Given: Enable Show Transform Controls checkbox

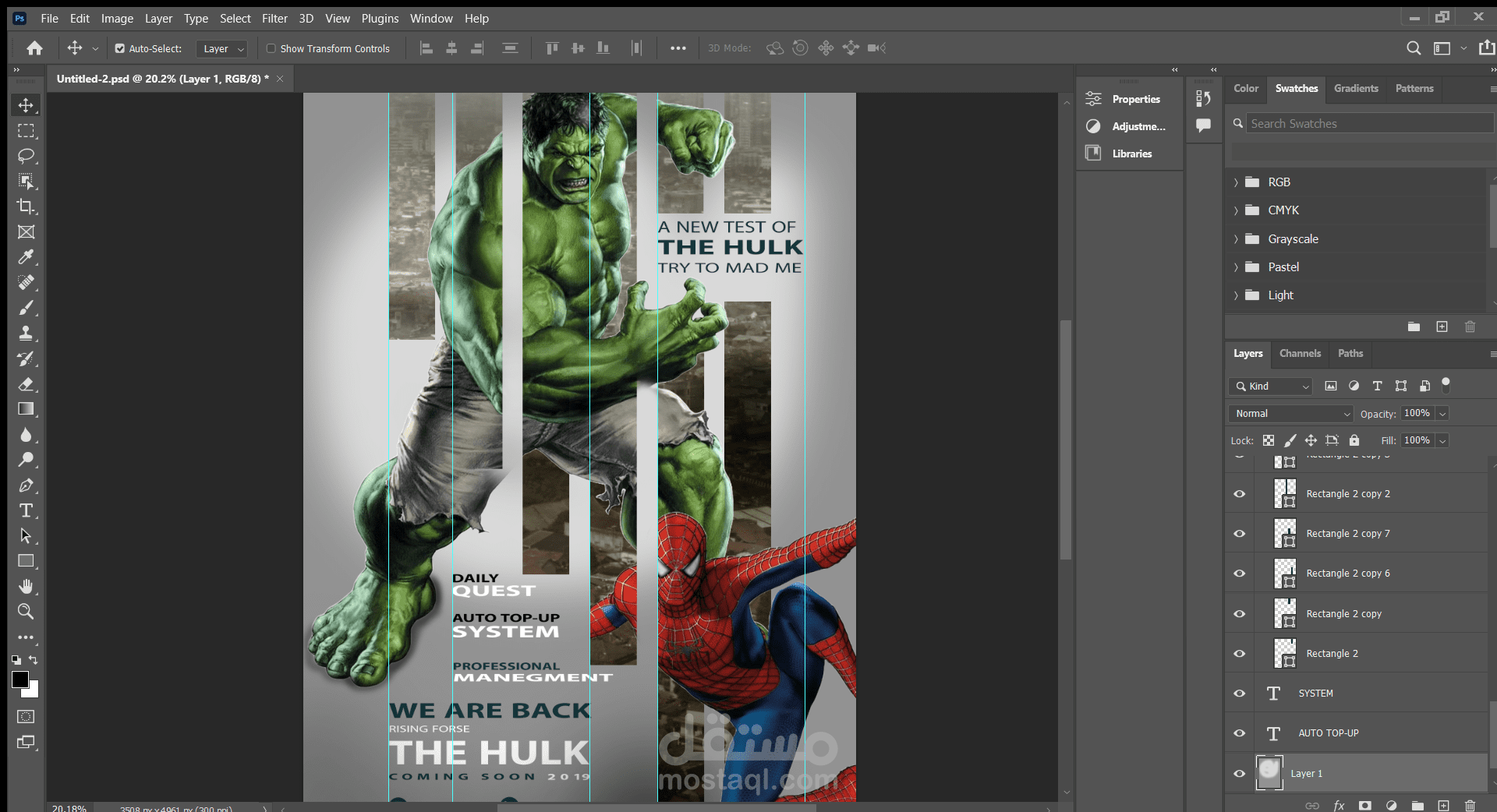Looking at the screenshot, I should pyautogui.click(x=271, y=48).
